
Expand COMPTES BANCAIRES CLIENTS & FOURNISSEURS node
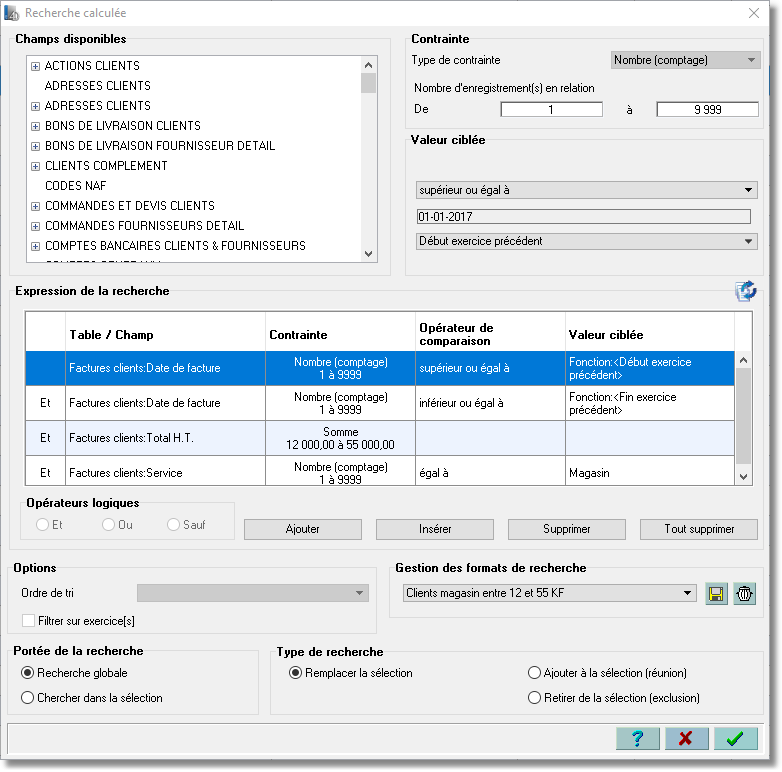35,246
